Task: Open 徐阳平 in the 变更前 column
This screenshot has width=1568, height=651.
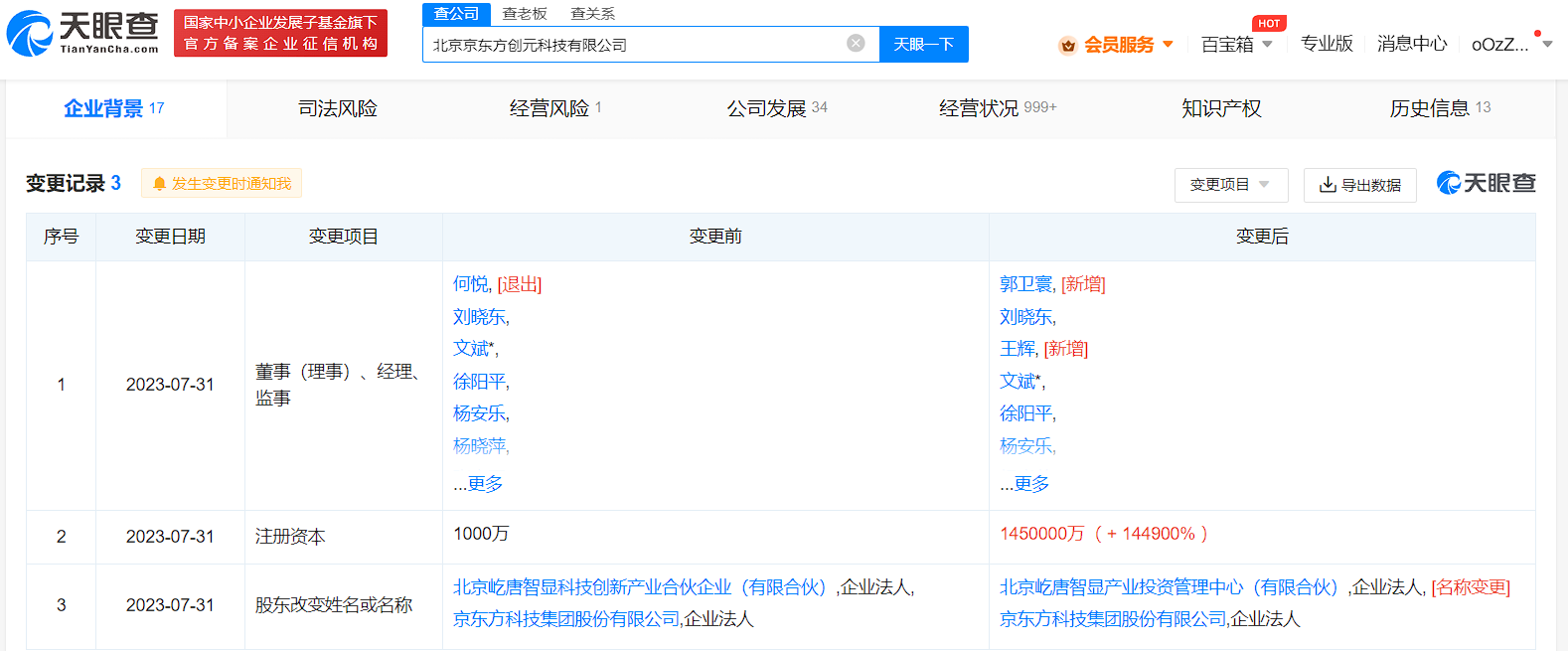Action: click(480, 382)
